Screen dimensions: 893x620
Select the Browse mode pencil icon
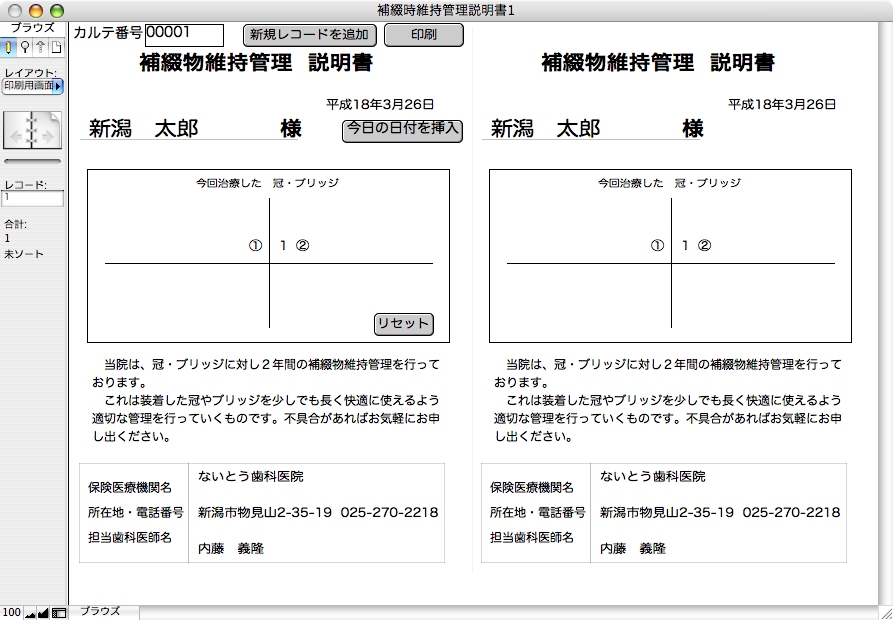9,47
